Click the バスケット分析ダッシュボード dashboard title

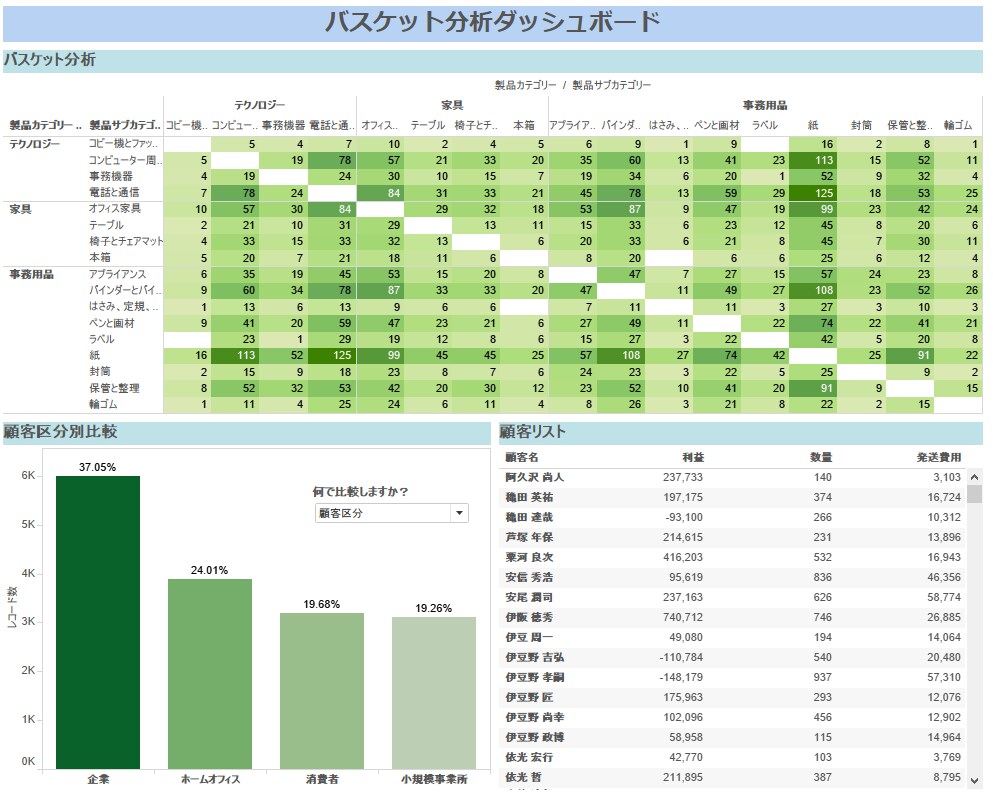493,23
